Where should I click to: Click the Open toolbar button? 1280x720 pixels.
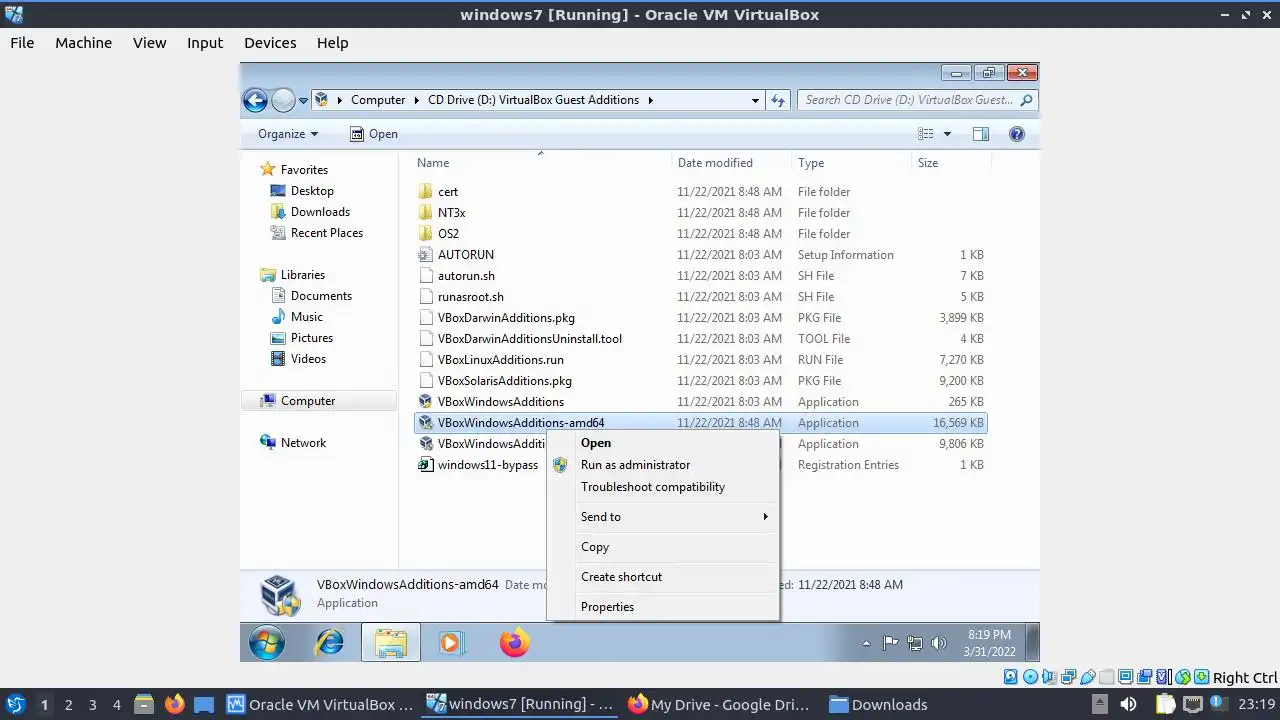coord(374,134)
